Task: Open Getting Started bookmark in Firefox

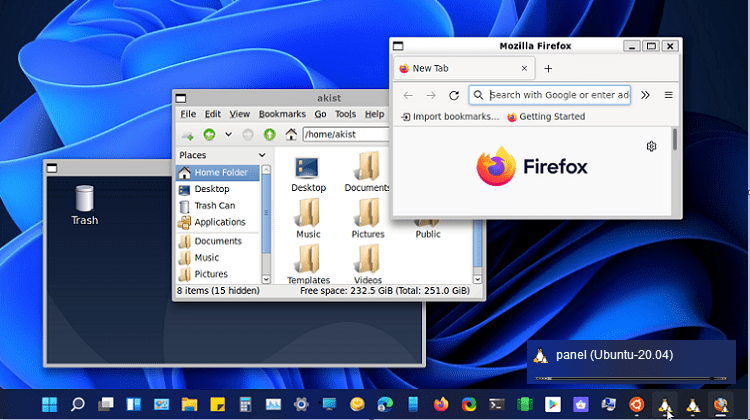Action: tap(546, 116)
